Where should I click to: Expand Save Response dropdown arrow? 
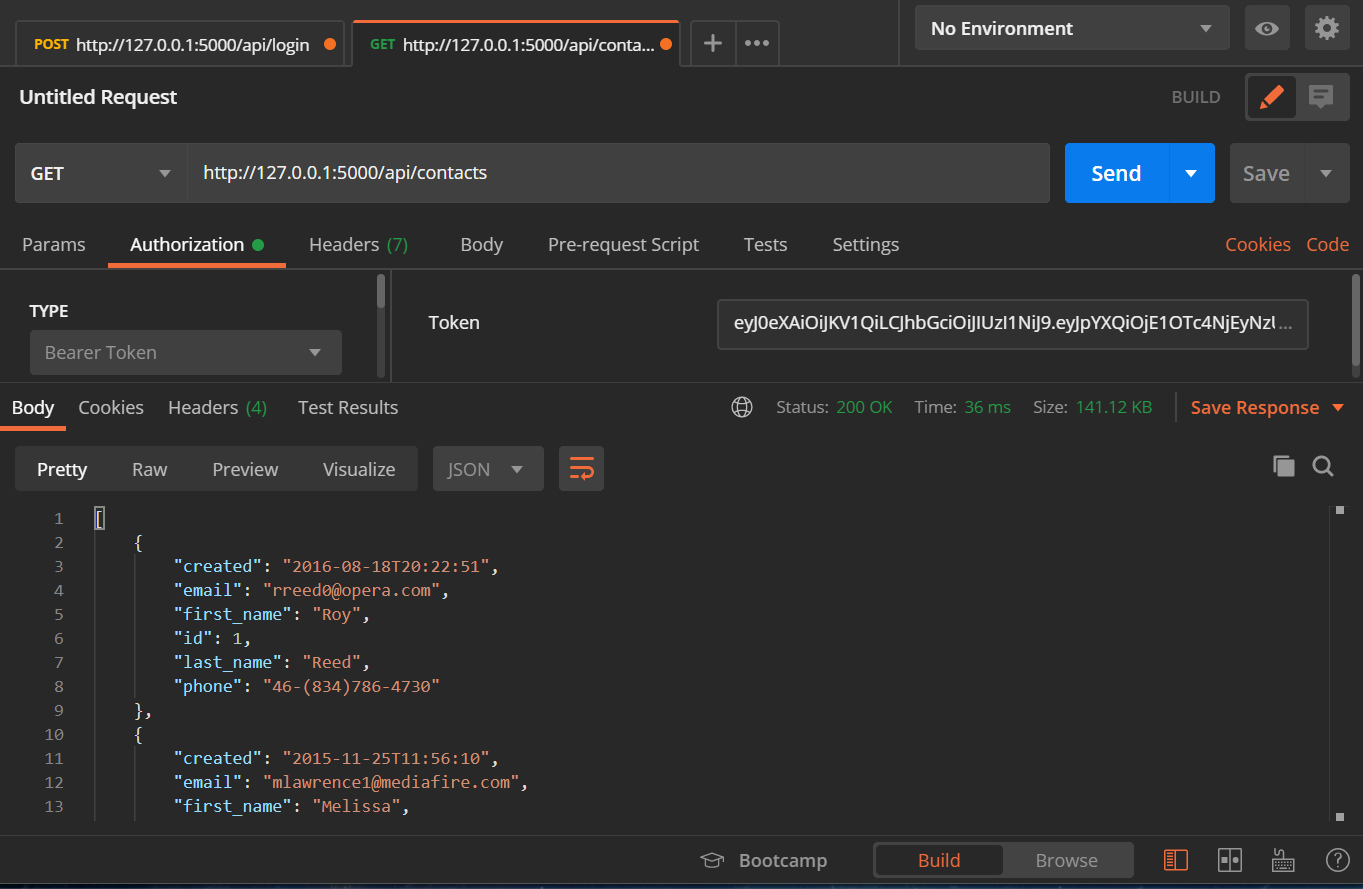tap(1338, 408)
